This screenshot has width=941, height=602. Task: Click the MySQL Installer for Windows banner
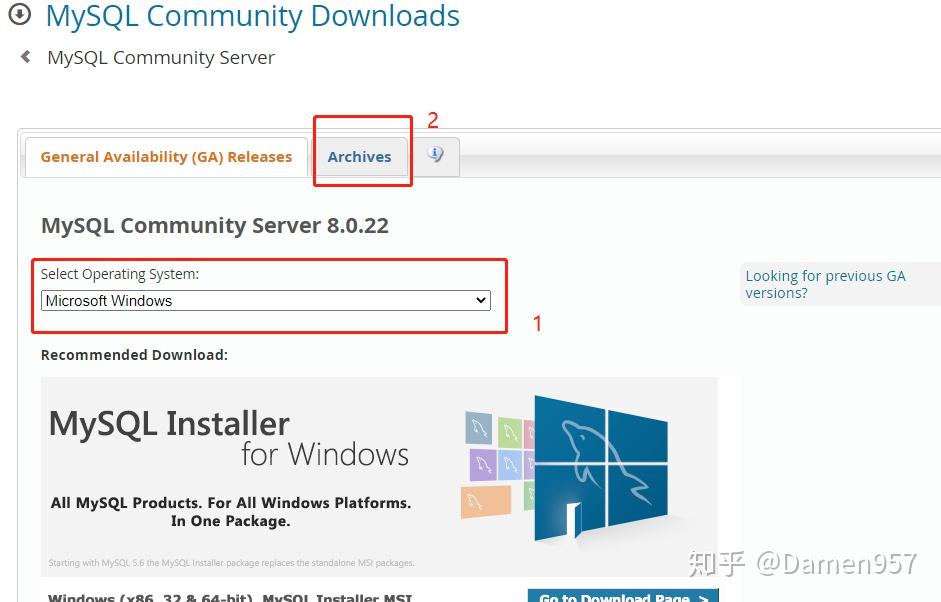click(379, 477)
